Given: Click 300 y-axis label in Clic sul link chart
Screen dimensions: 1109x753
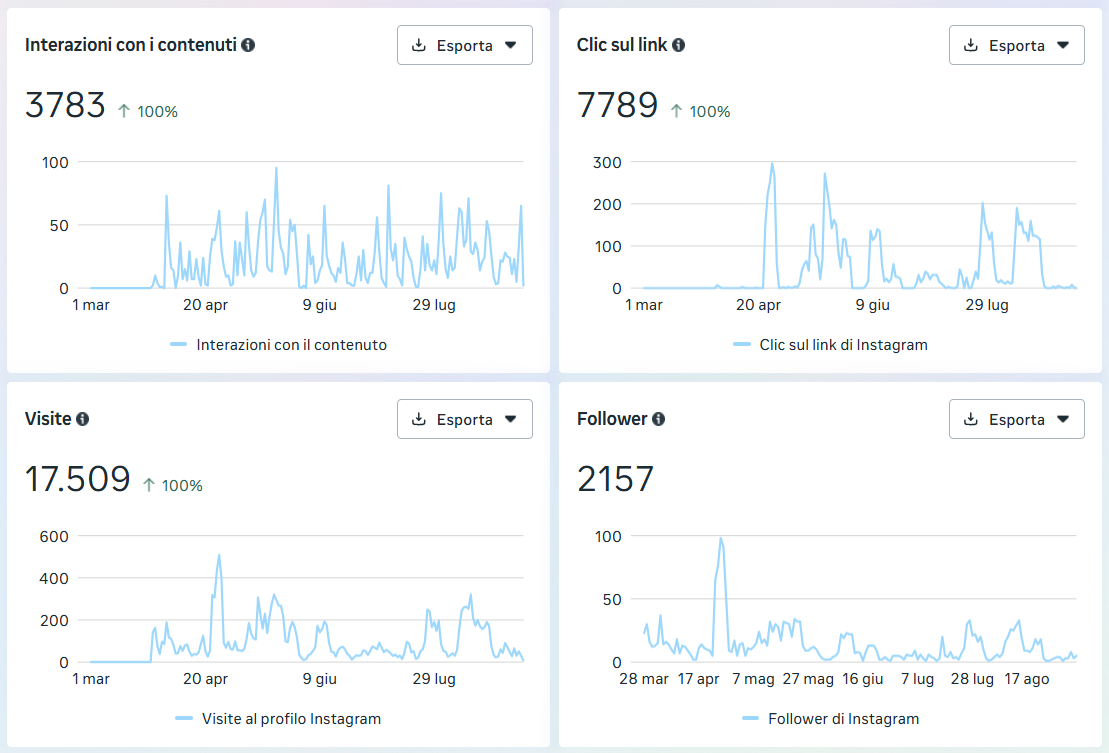Looking at the screenshot, I should coord(608,163).
